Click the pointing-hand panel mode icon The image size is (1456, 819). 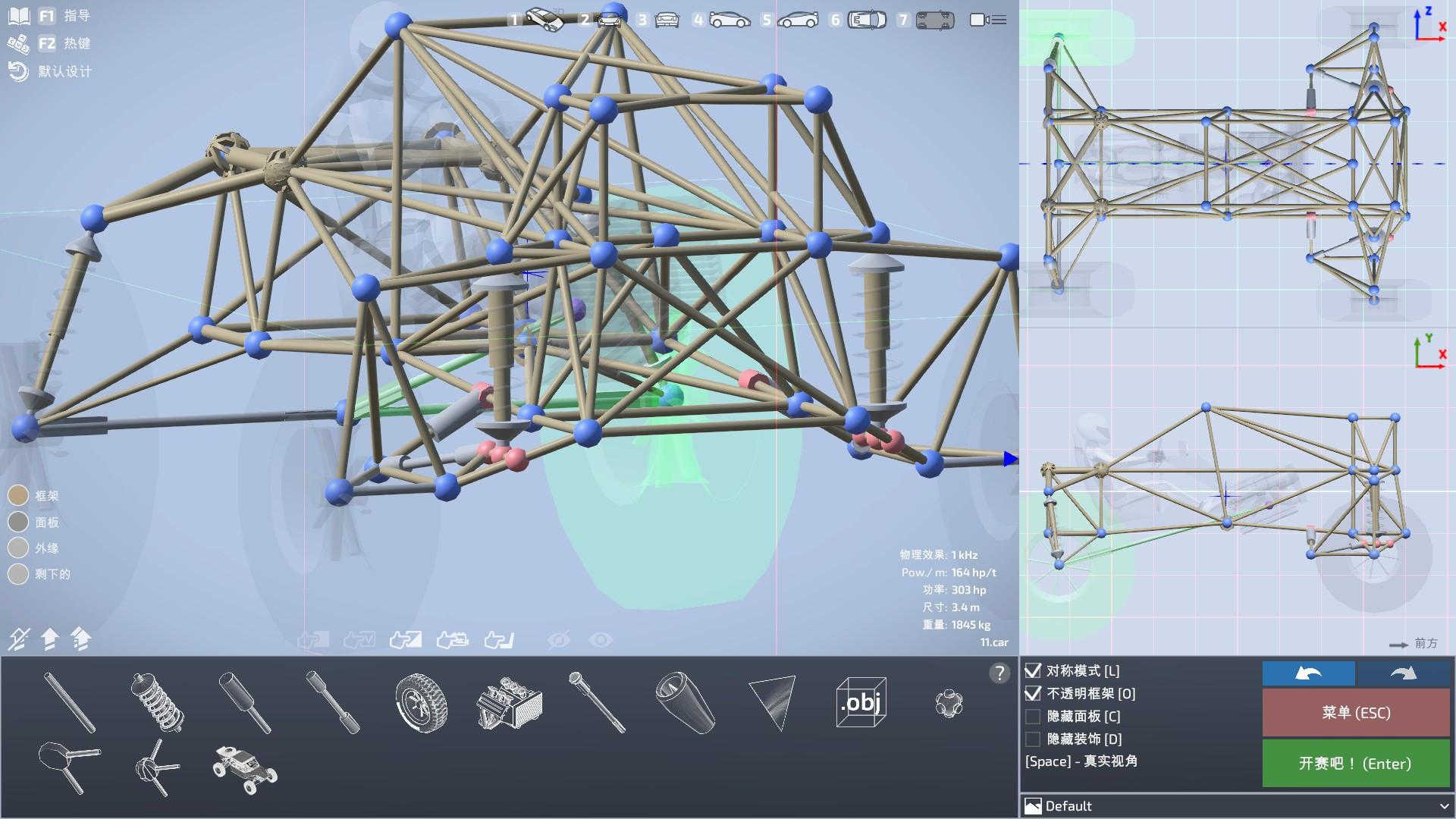[406, 641]
